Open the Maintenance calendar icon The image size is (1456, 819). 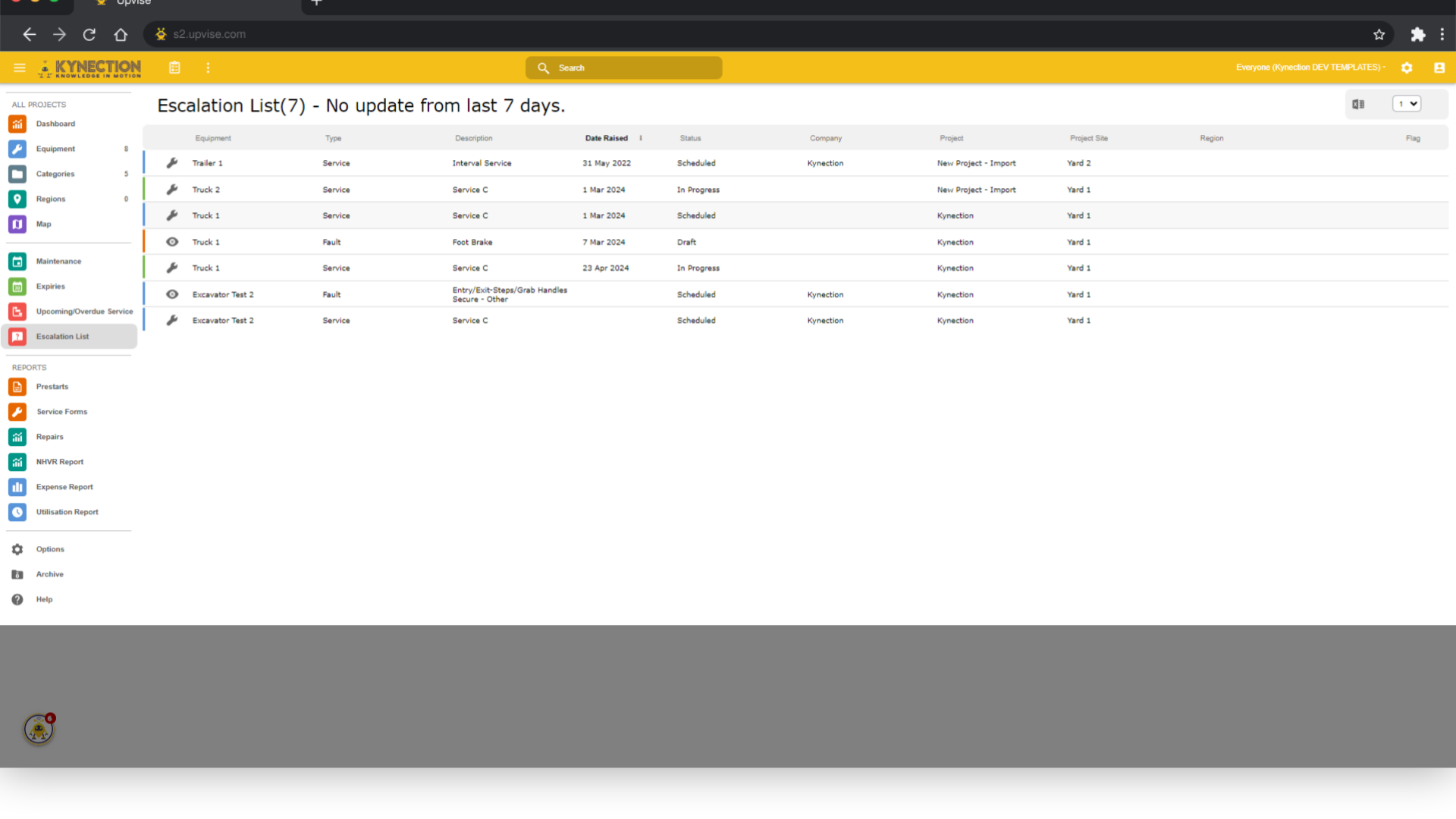point(17,261)
